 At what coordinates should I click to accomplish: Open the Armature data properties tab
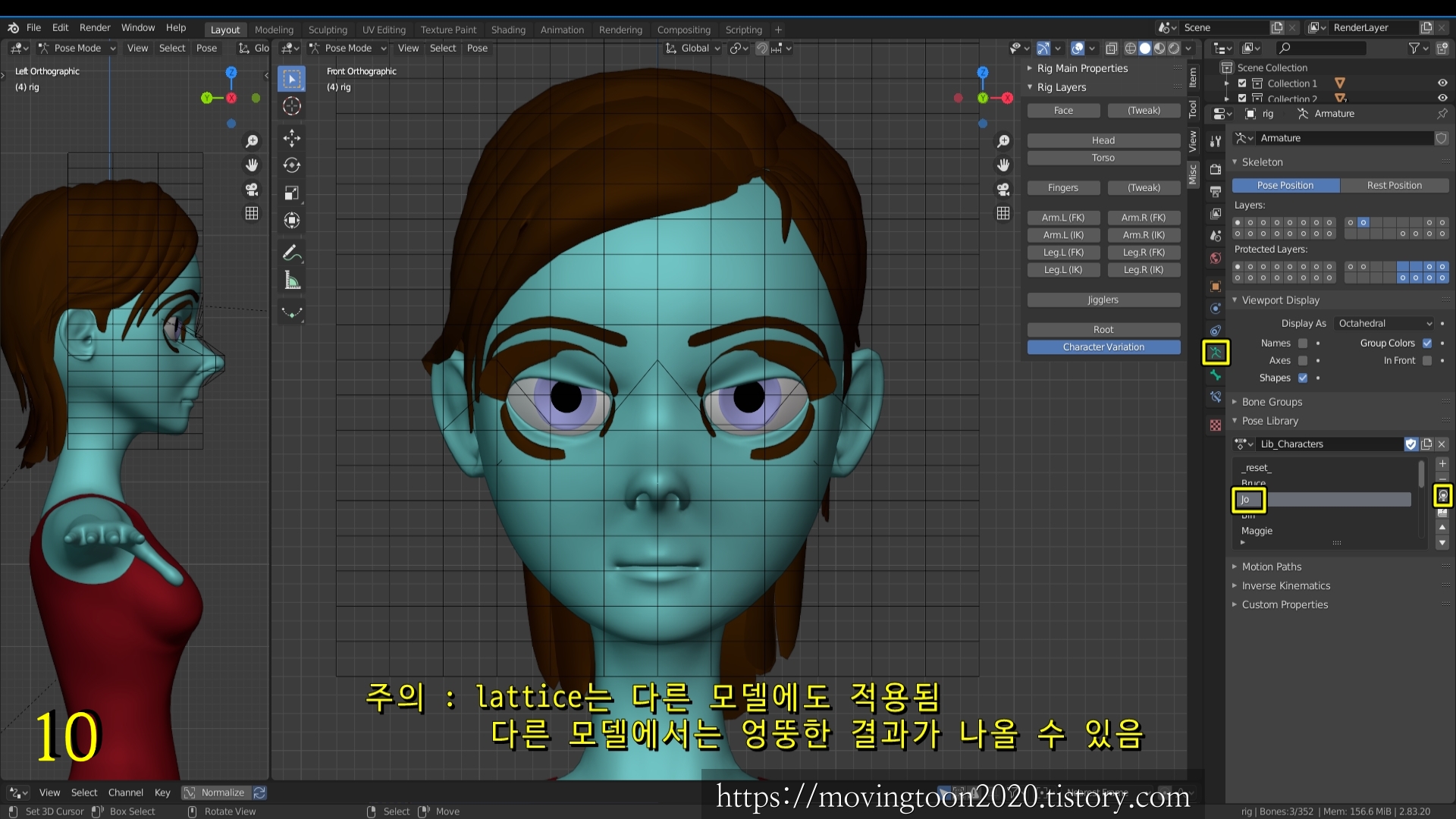pyautogui.click(x=1216, y=352)
